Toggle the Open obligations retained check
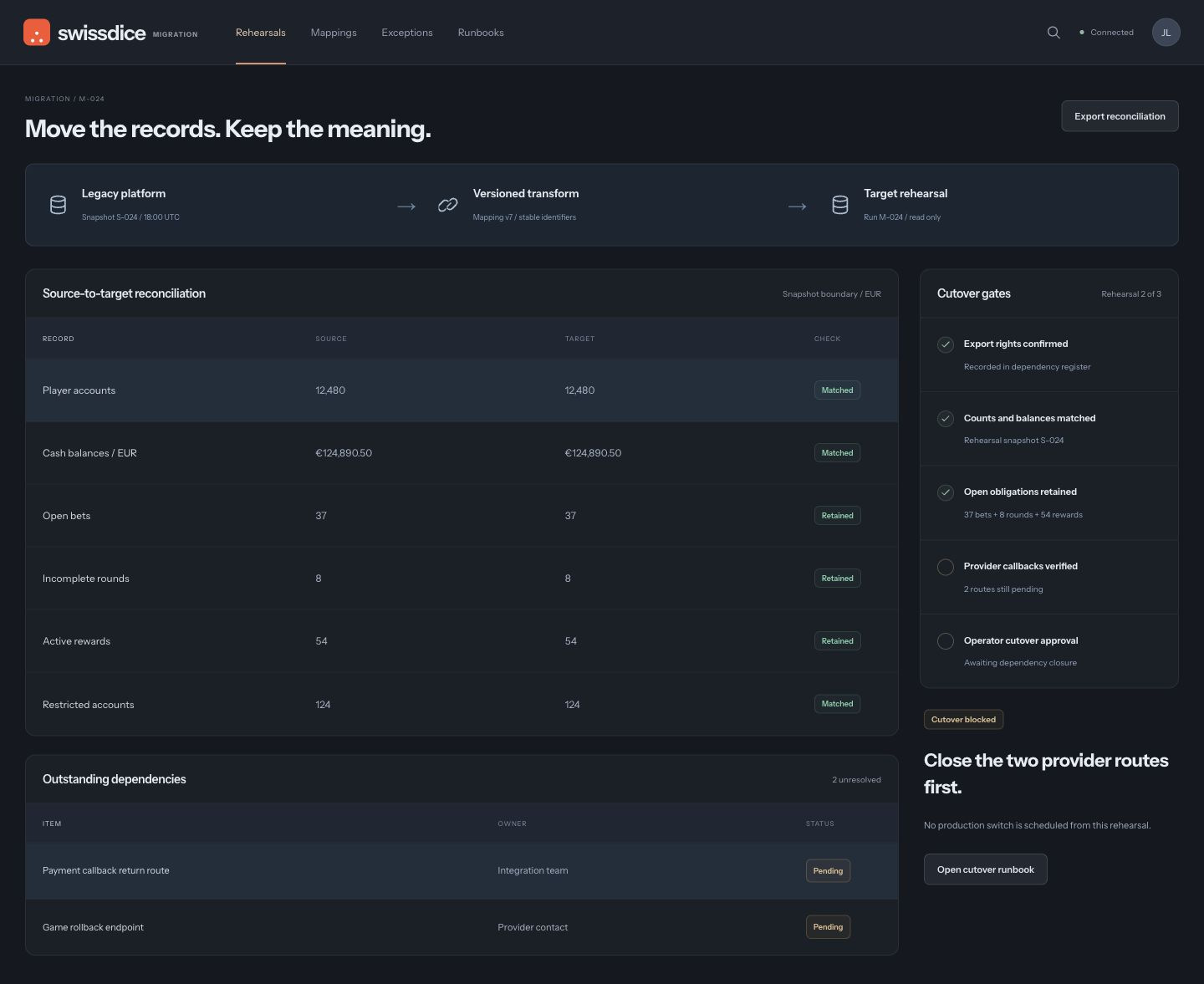The width and height of the screenshot is (1204, 984). [x=946, y=492]
